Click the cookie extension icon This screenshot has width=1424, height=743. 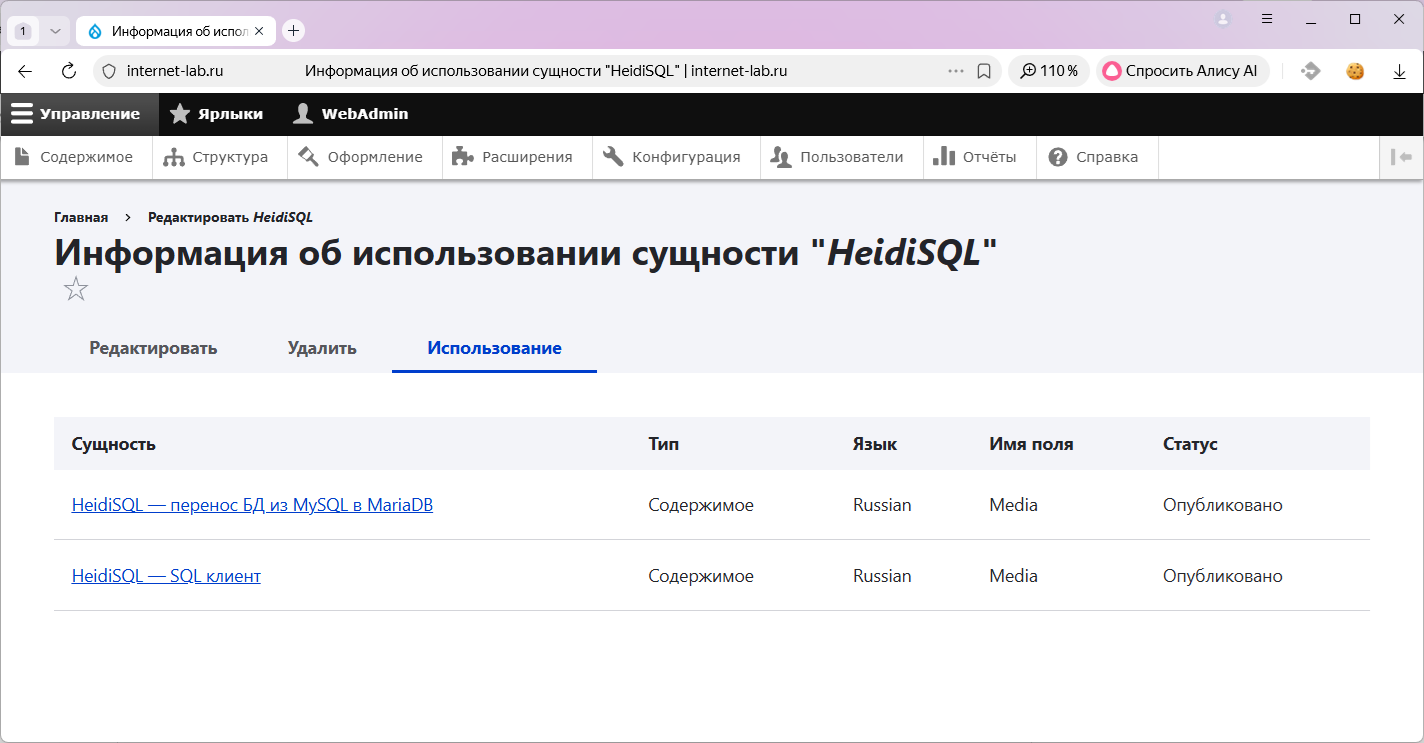(1355, 71)
